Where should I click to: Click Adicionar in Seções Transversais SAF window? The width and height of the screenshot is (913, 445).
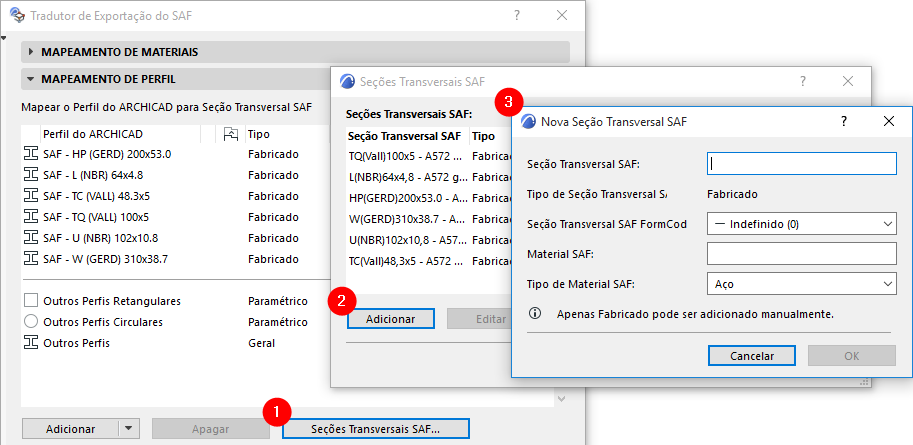click(x=391, y=319)
